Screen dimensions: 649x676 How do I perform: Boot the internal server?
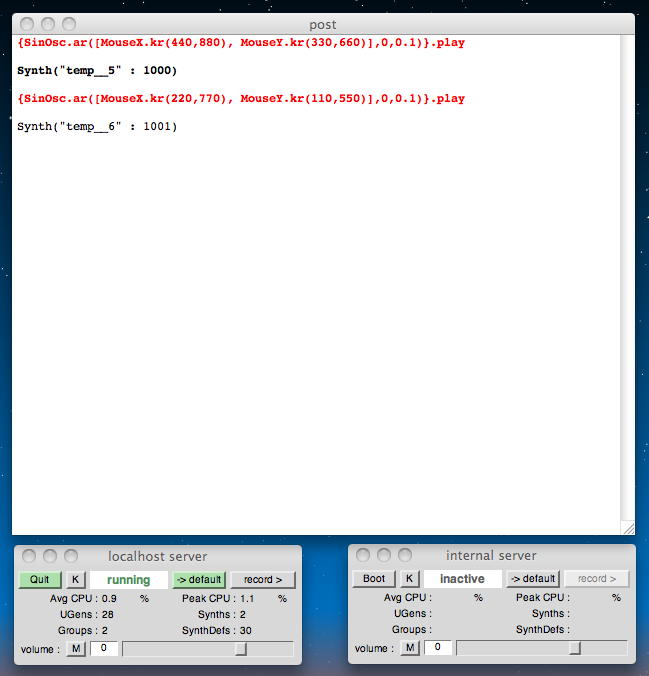pyautogui.click(x=373, y=579)
